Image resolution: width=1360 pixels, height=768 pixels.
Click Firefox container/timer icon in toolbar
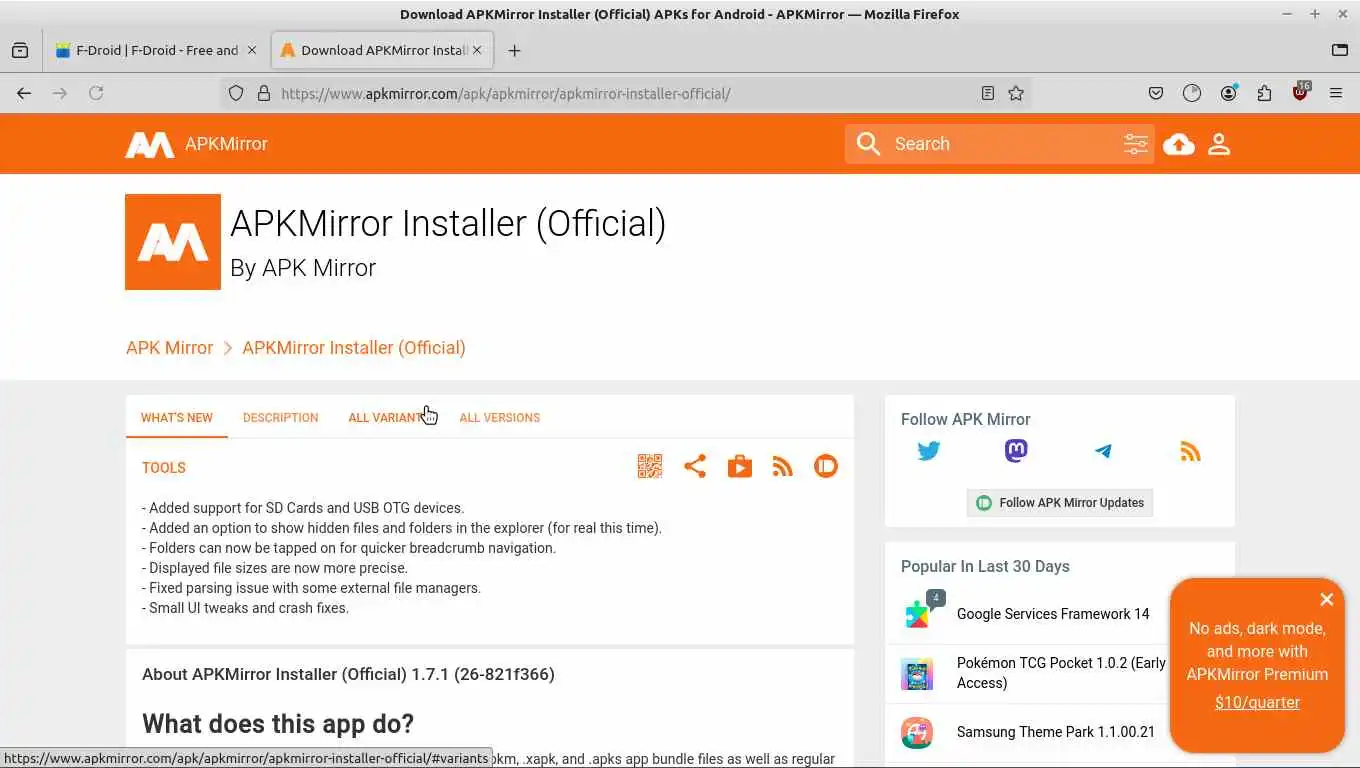(1192, 93)
